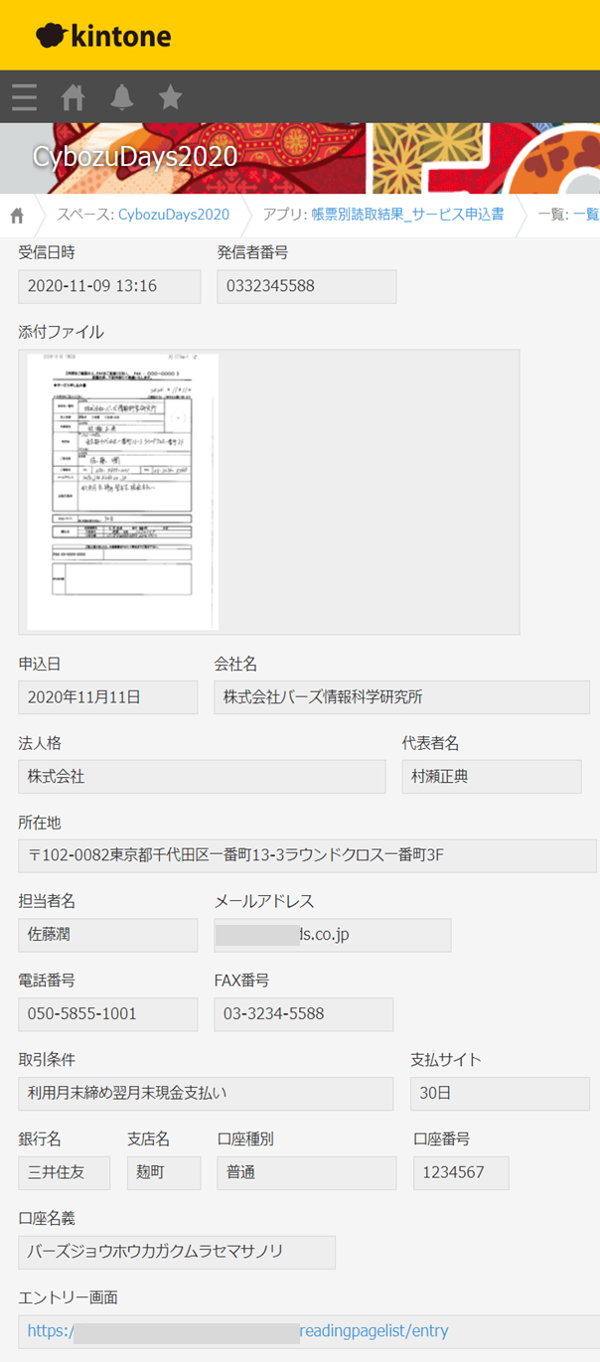This screenshot has width=600, height=1362.
Task: Open the attached fax form thumbnail
Action: tap(122, 491)
